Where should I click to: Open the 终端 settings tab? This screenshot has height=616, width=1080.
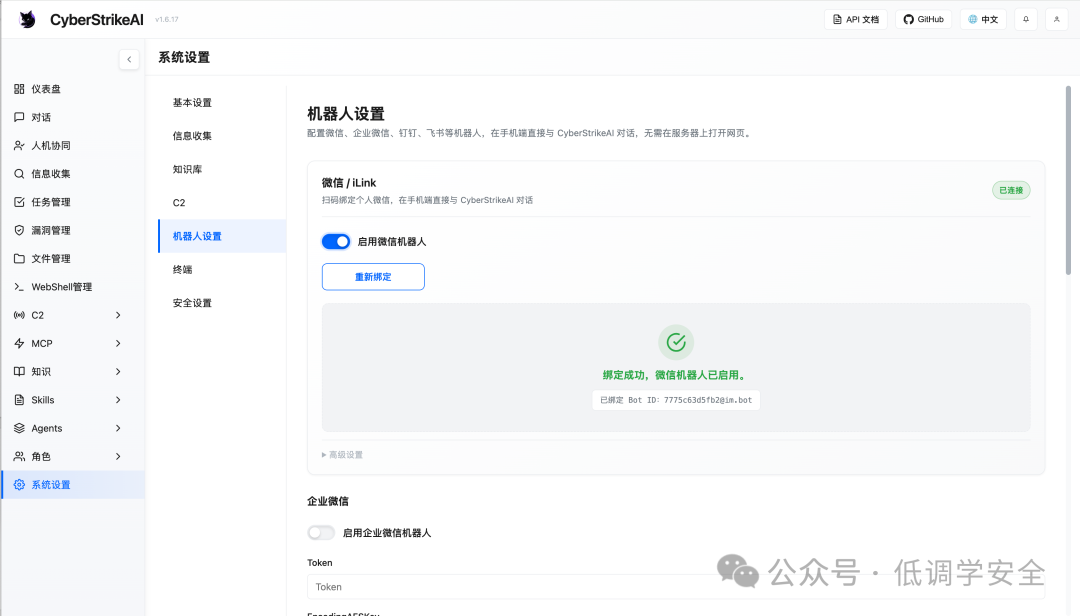[222, 269]
